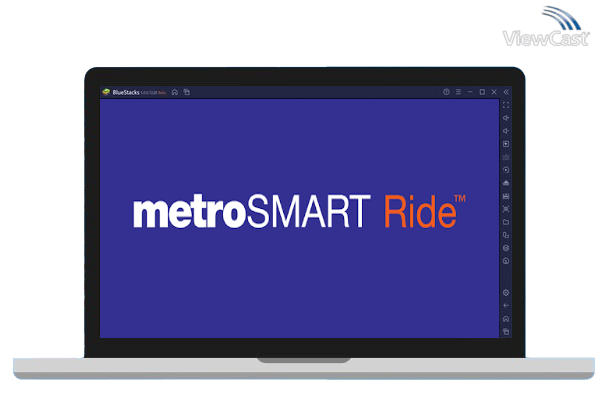The image size is (602, 414).
Task: Minimize the BlueStacks window
Action: 470,92
